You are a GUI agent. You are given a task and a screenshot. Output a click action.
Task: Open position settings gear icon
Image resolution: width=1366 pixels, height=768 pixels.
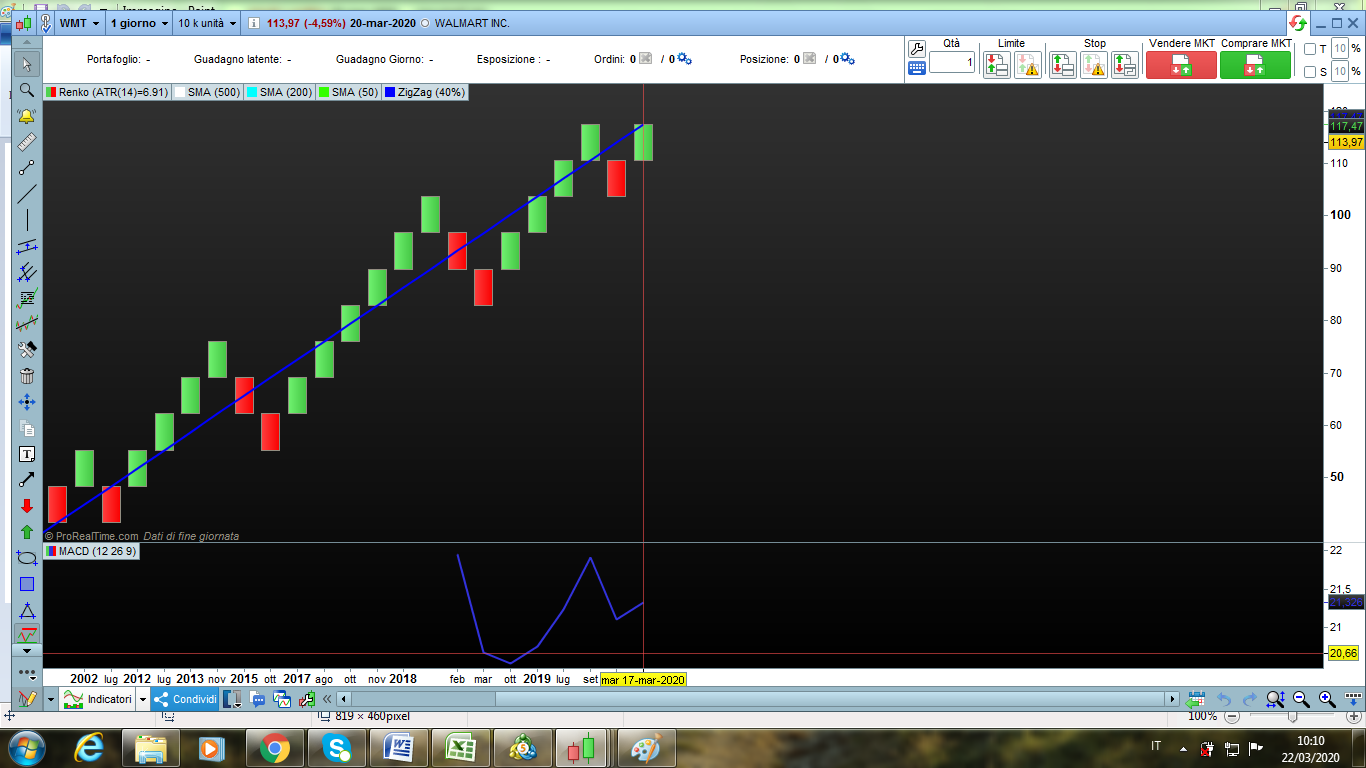coord(848,59)
